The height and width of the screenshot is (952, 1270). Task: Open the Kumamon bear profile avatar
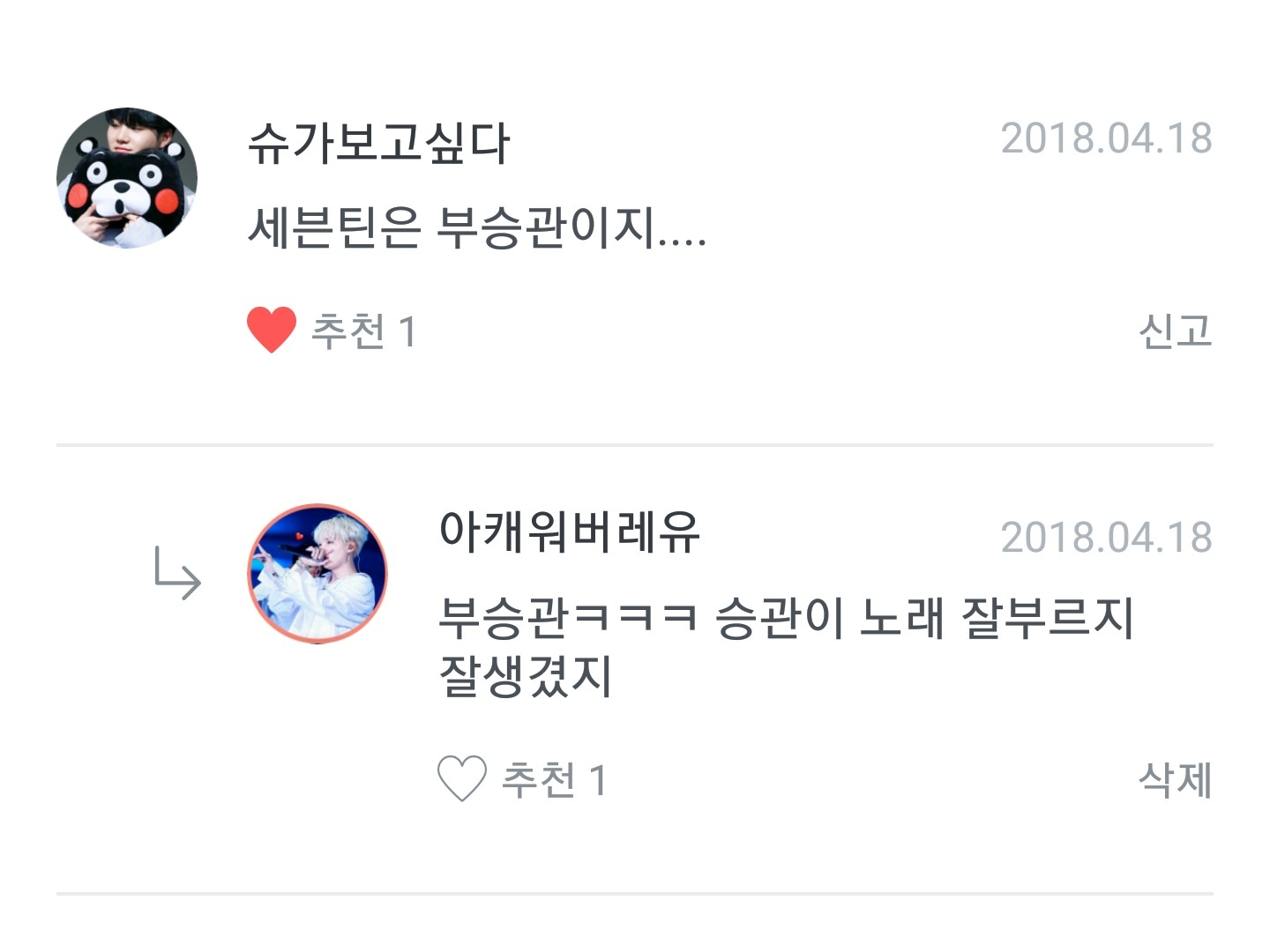tap(127, 178)
